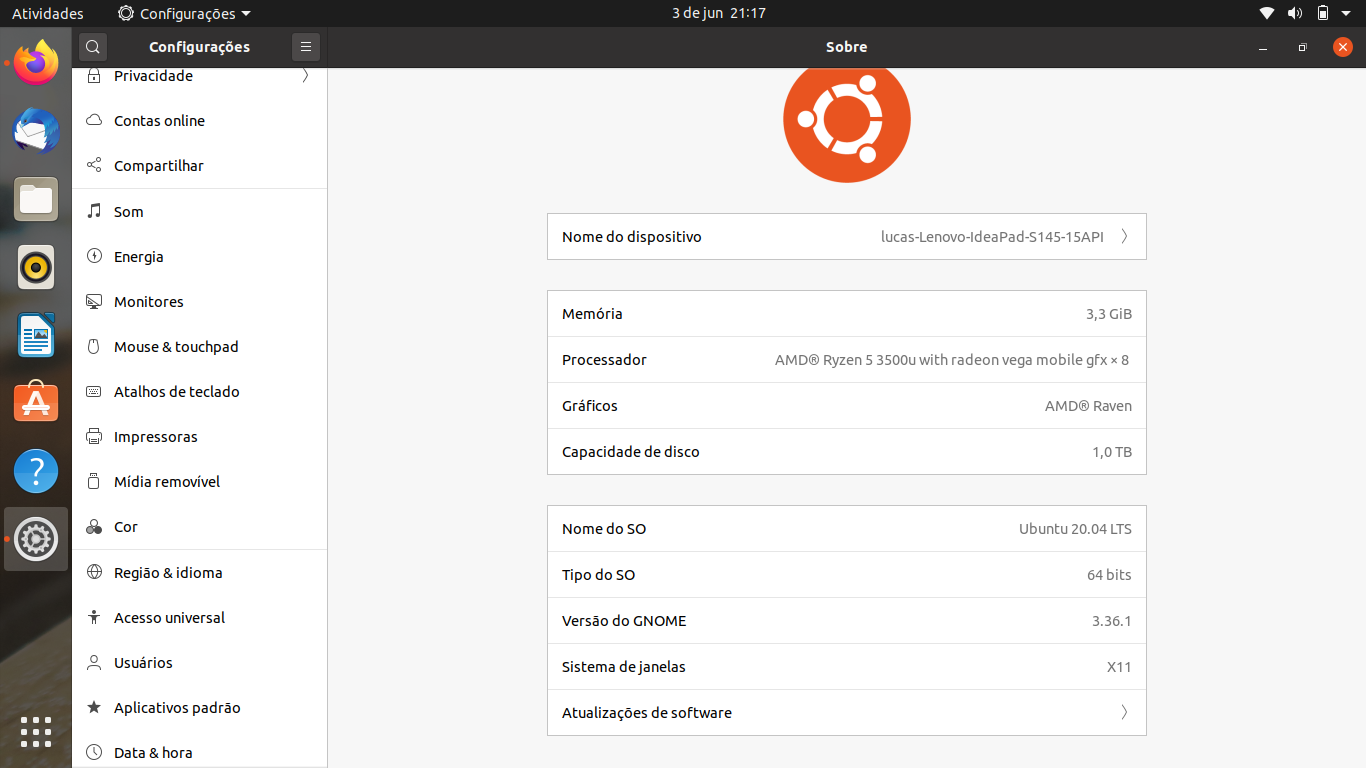Open Ubuntu Software from the dock
This screenshot has height=768, width=1366.
pyautogui.click(x=36, y=403)
